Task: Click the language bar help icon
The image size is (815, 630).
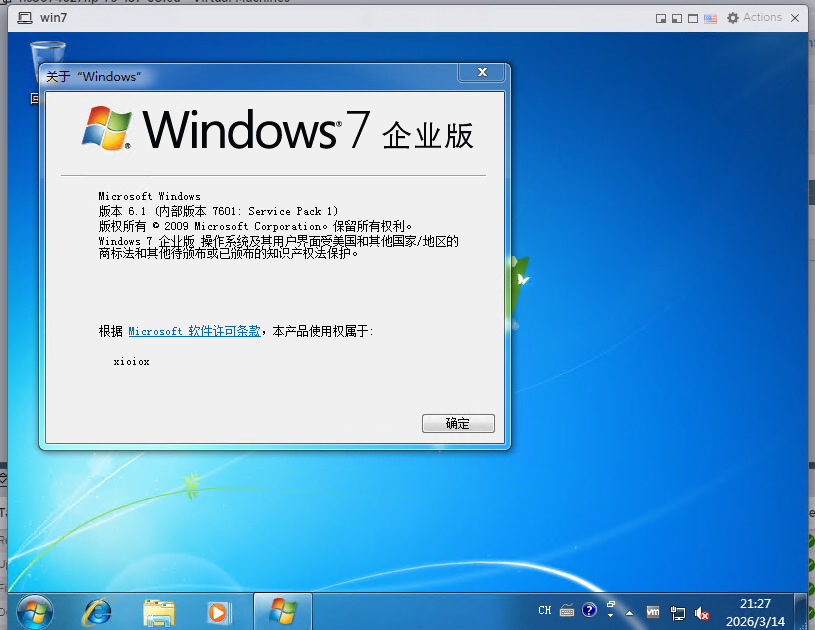Action: 589,610
